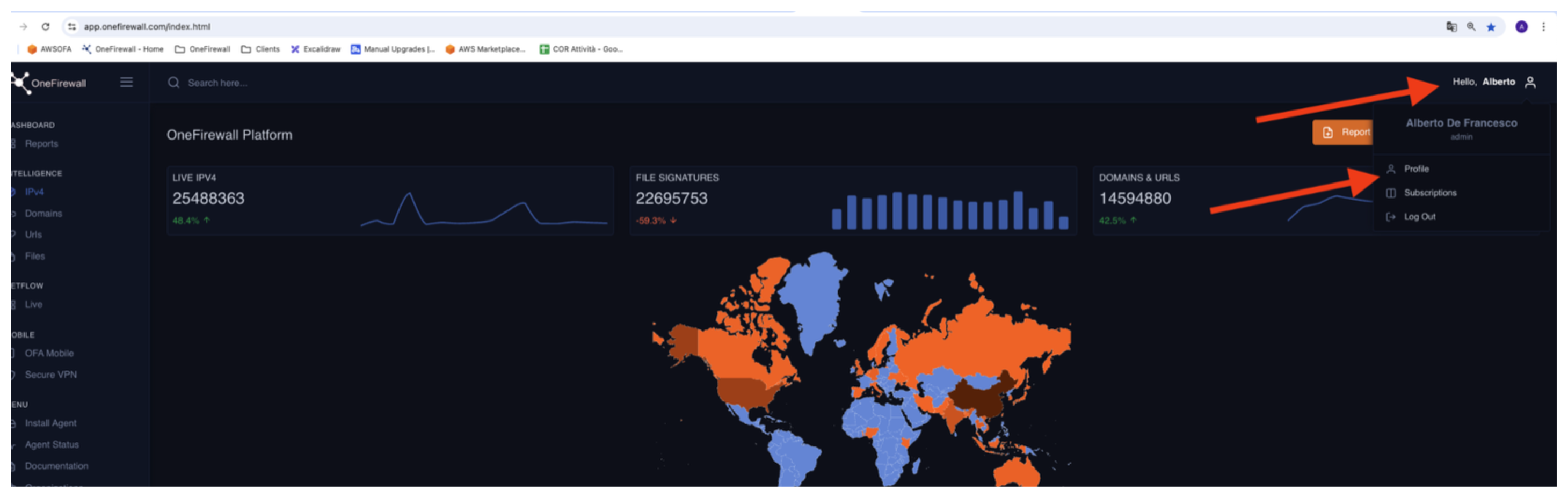The image size is (1568, 498).
Task: Click the 42.5% increase indicator
Action: (x=1117, y=220)
